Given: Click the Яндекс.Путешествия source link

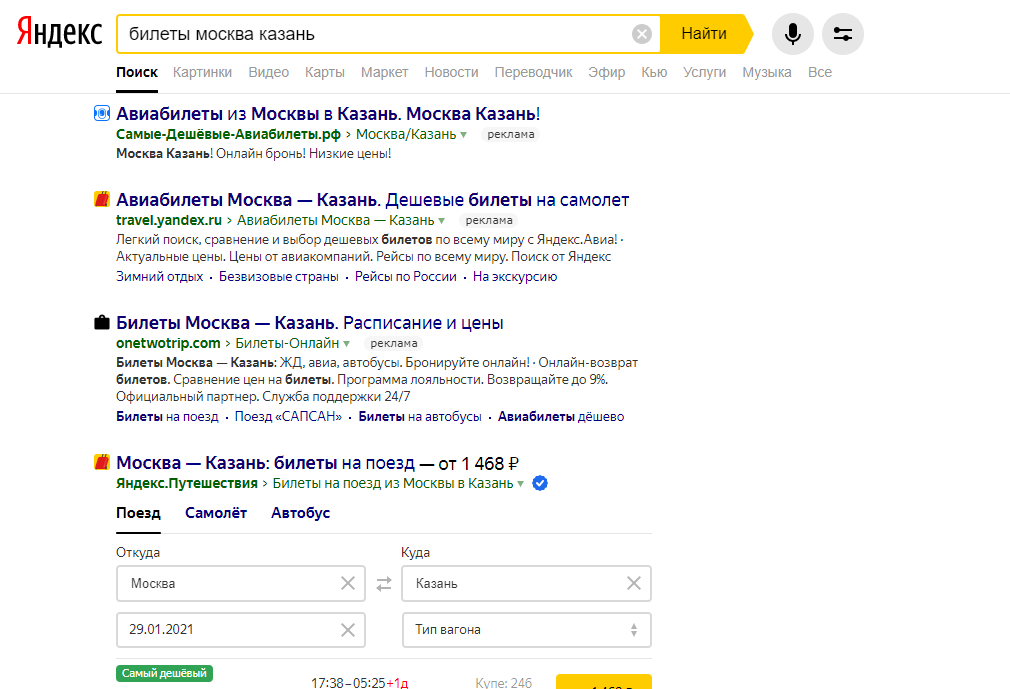Looking at the screenshot, I should [187, 483].
